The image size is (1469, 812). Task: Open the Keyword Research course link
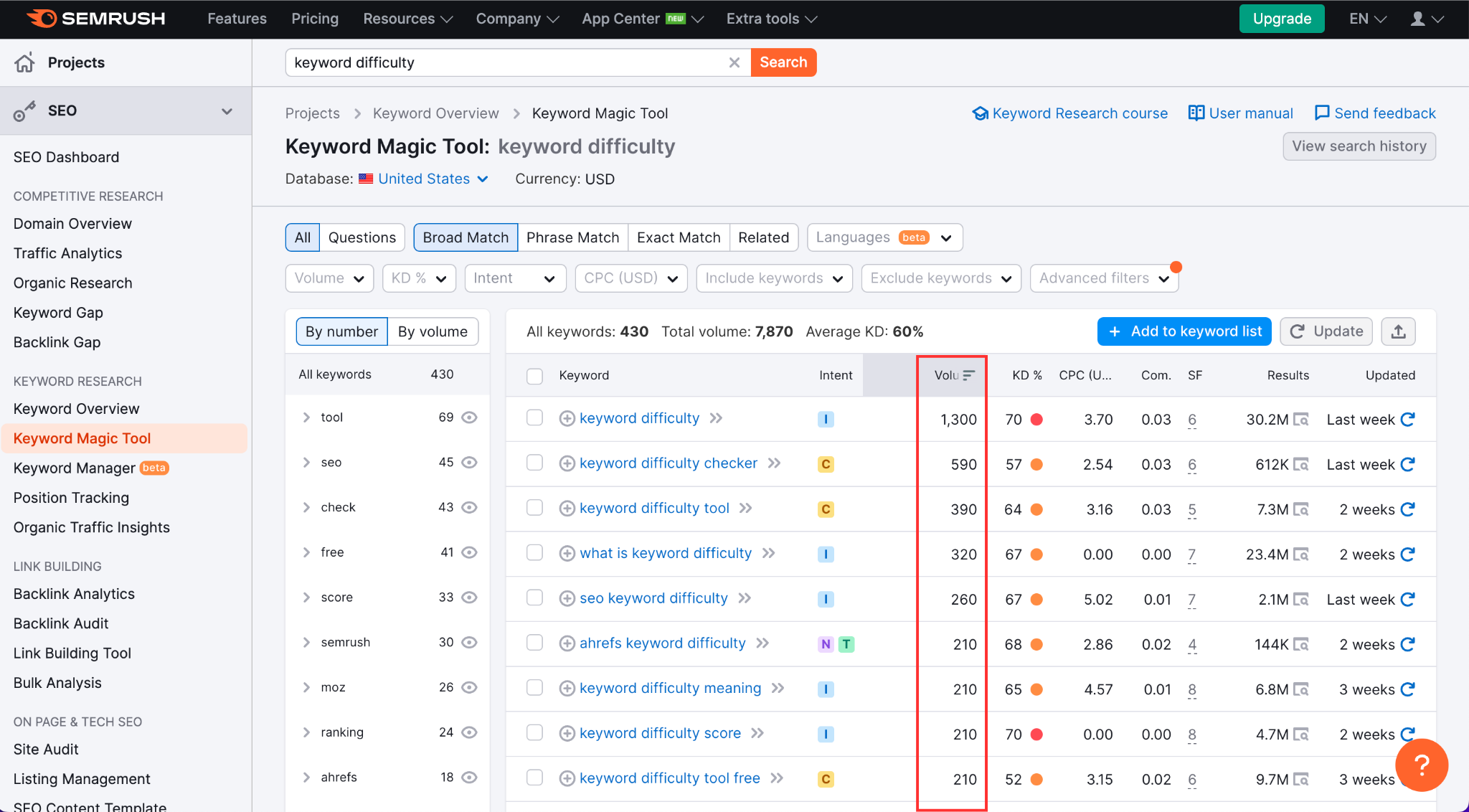coord(1070,113)
